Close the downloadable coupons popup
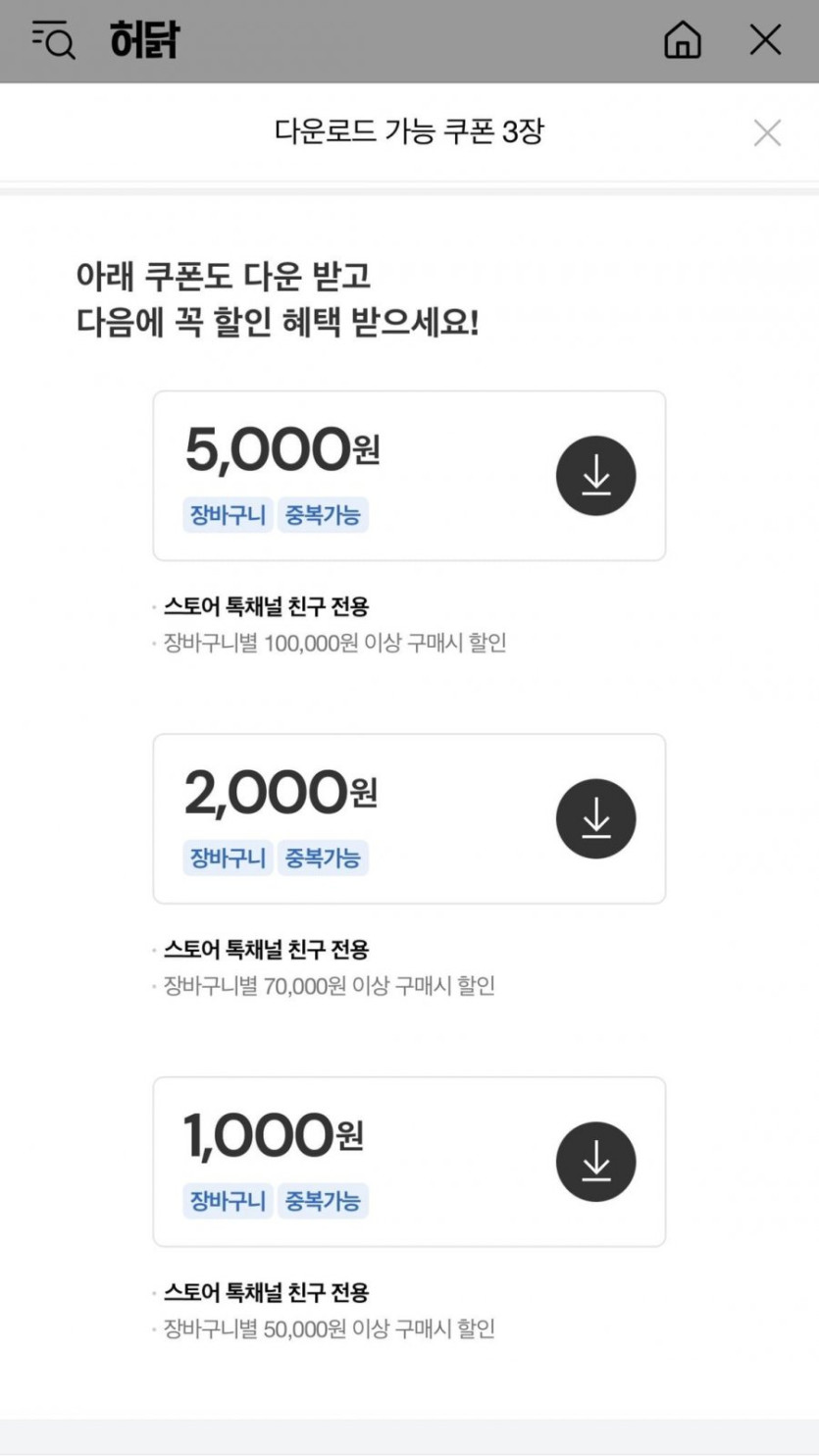Image resolution: width=819 pixels, height=1456 pixels. [x=767, y=132]
